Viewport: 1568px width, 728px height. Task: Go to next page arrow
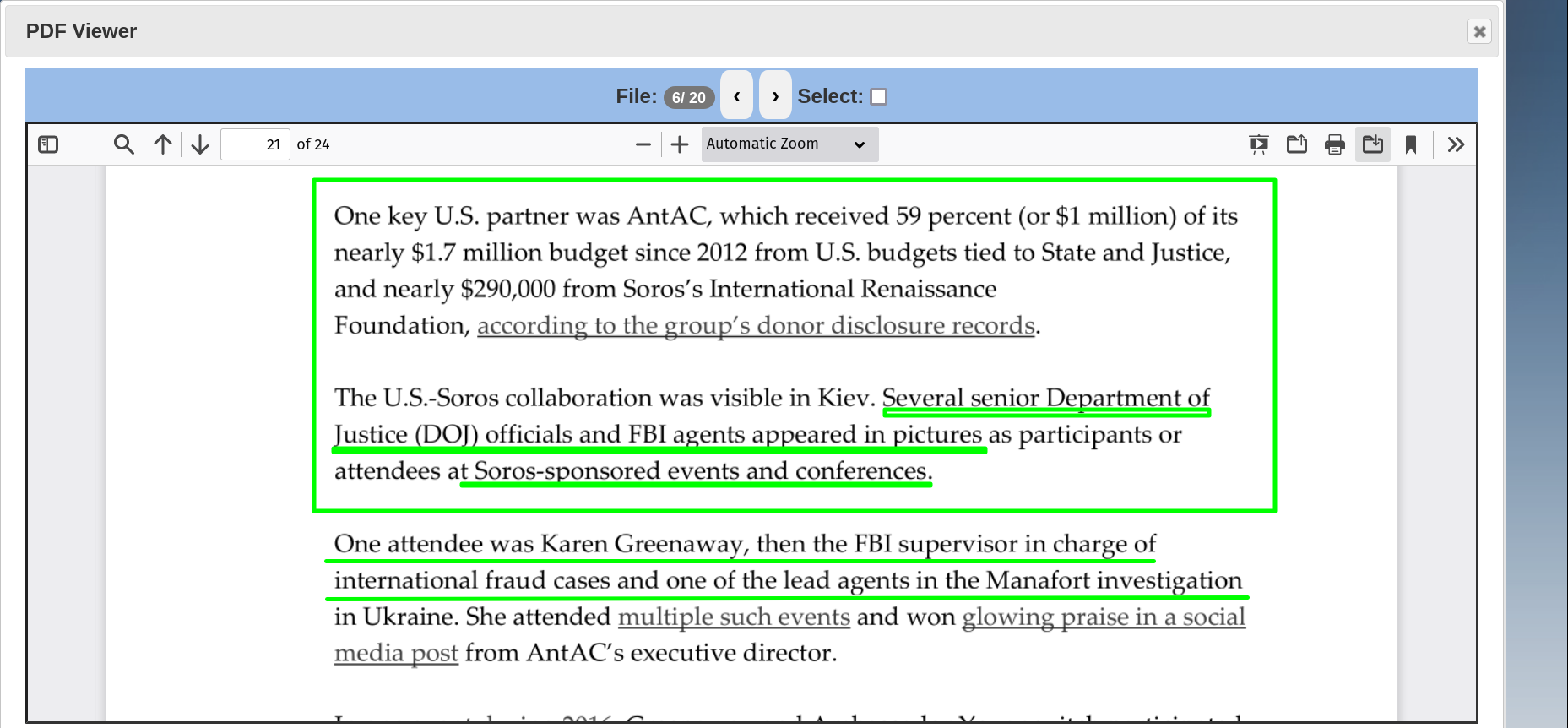(x=200, y=144)
